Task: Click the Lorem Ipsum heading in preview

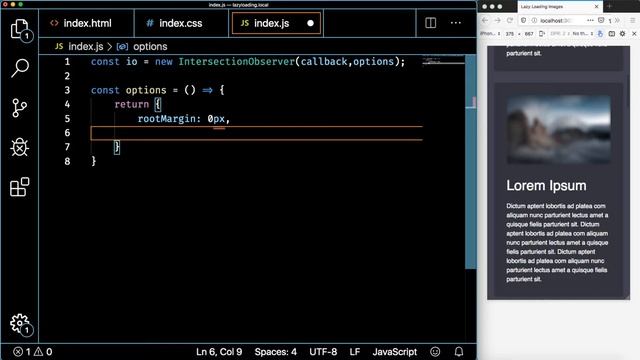Action: click(x=546, y=186)
